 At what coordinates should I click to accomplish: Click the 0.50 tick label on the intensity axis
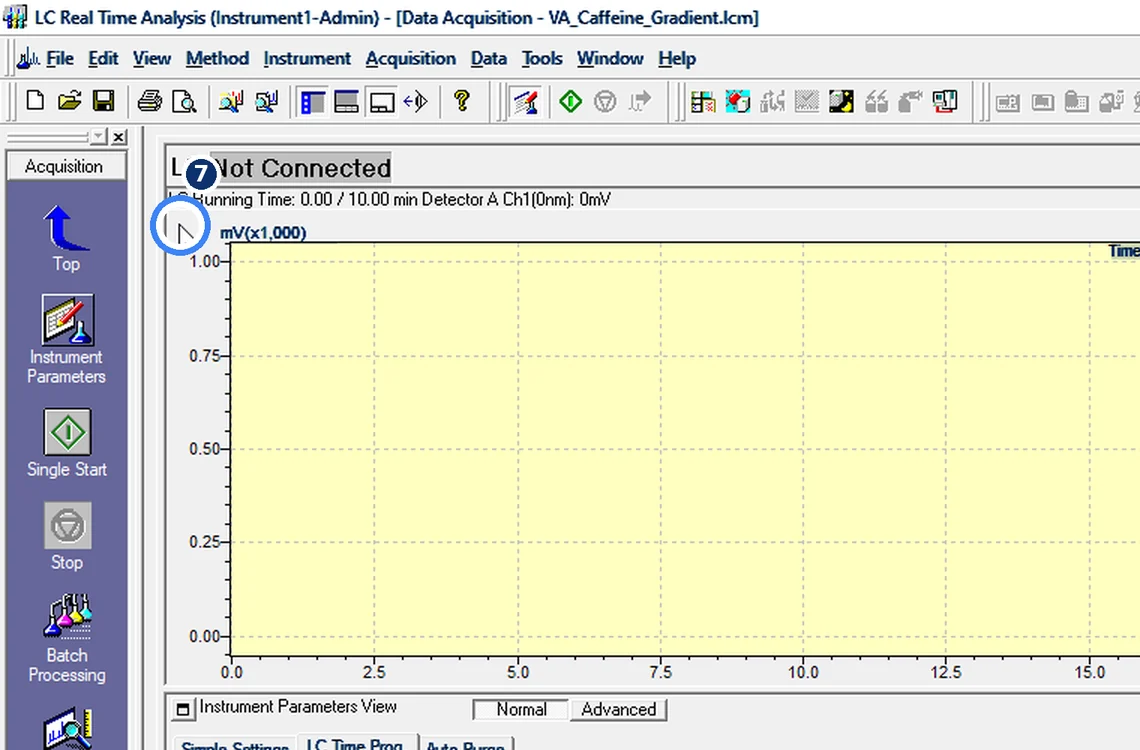[204, 448]
